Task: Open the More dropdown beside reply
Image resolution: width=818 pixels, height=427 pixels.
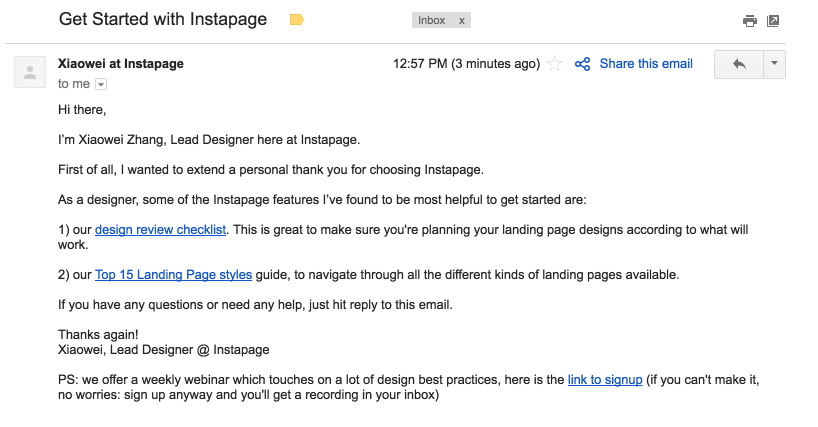Action: [774, 64]
